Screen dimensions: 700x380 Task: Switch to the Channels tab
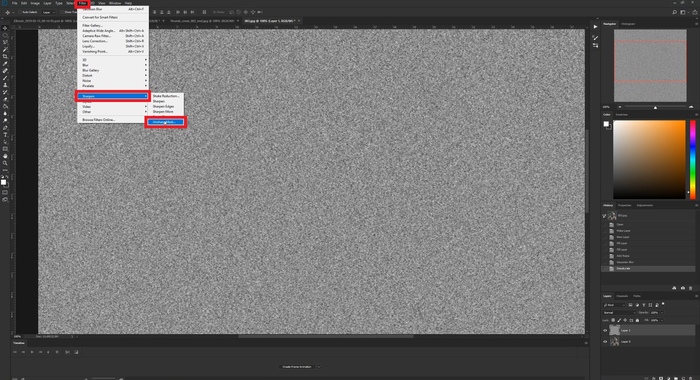pos(622,296)
